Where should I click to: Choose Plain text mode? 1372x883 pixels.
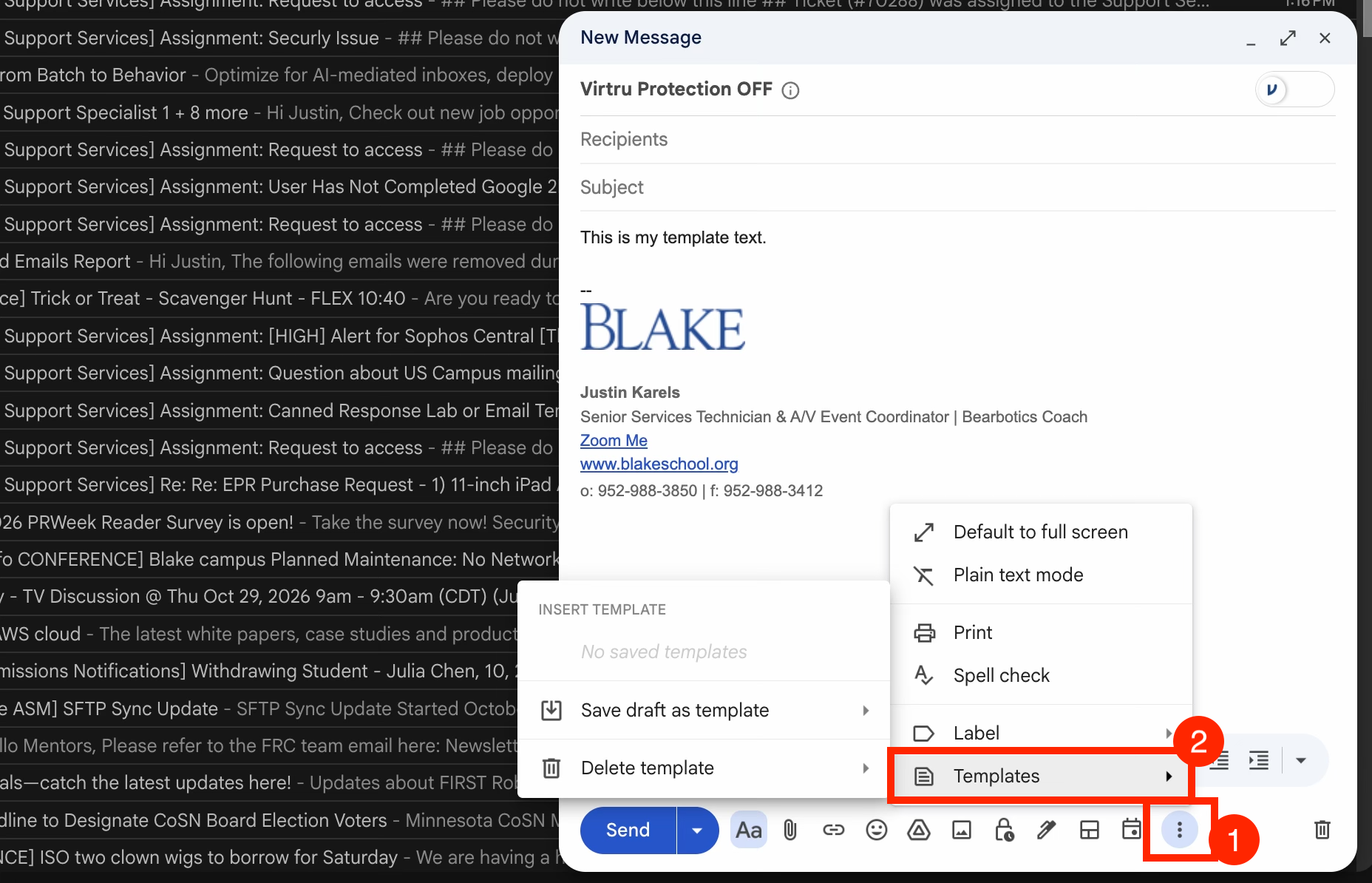tap(1041, 575)
